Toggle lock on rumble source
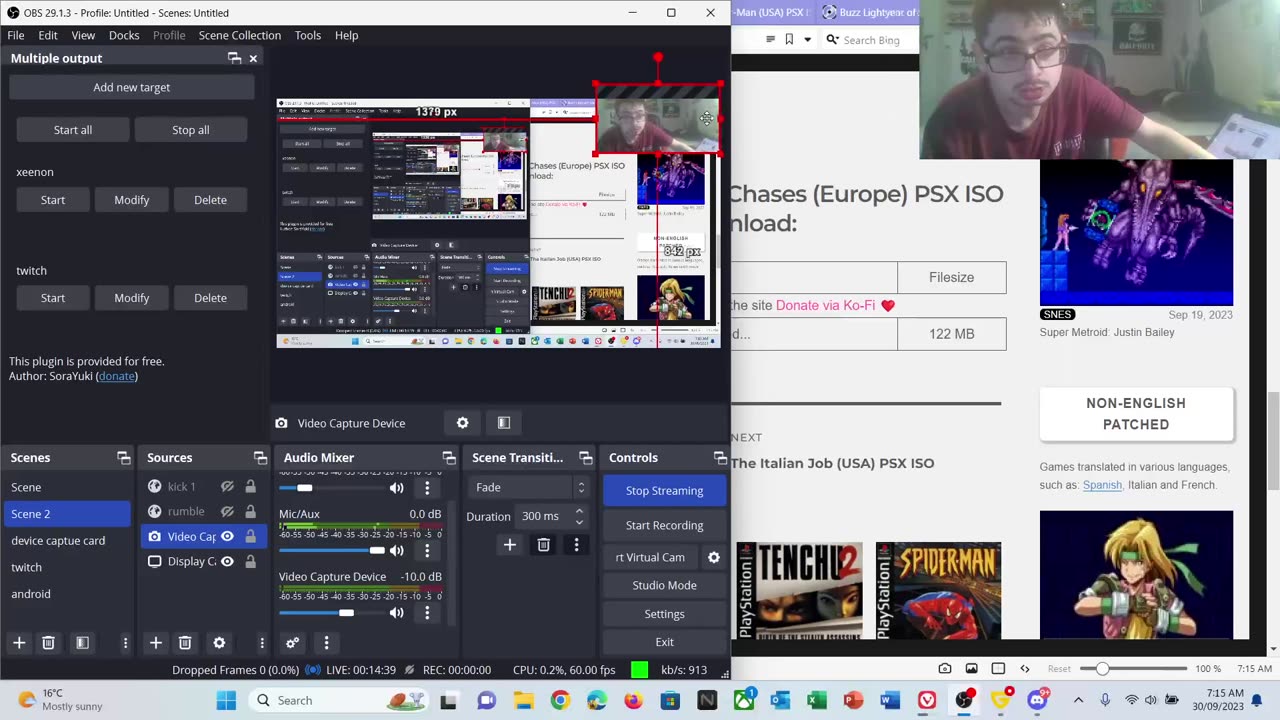Screen dimensions: 1280x720 tap(250, 512)
